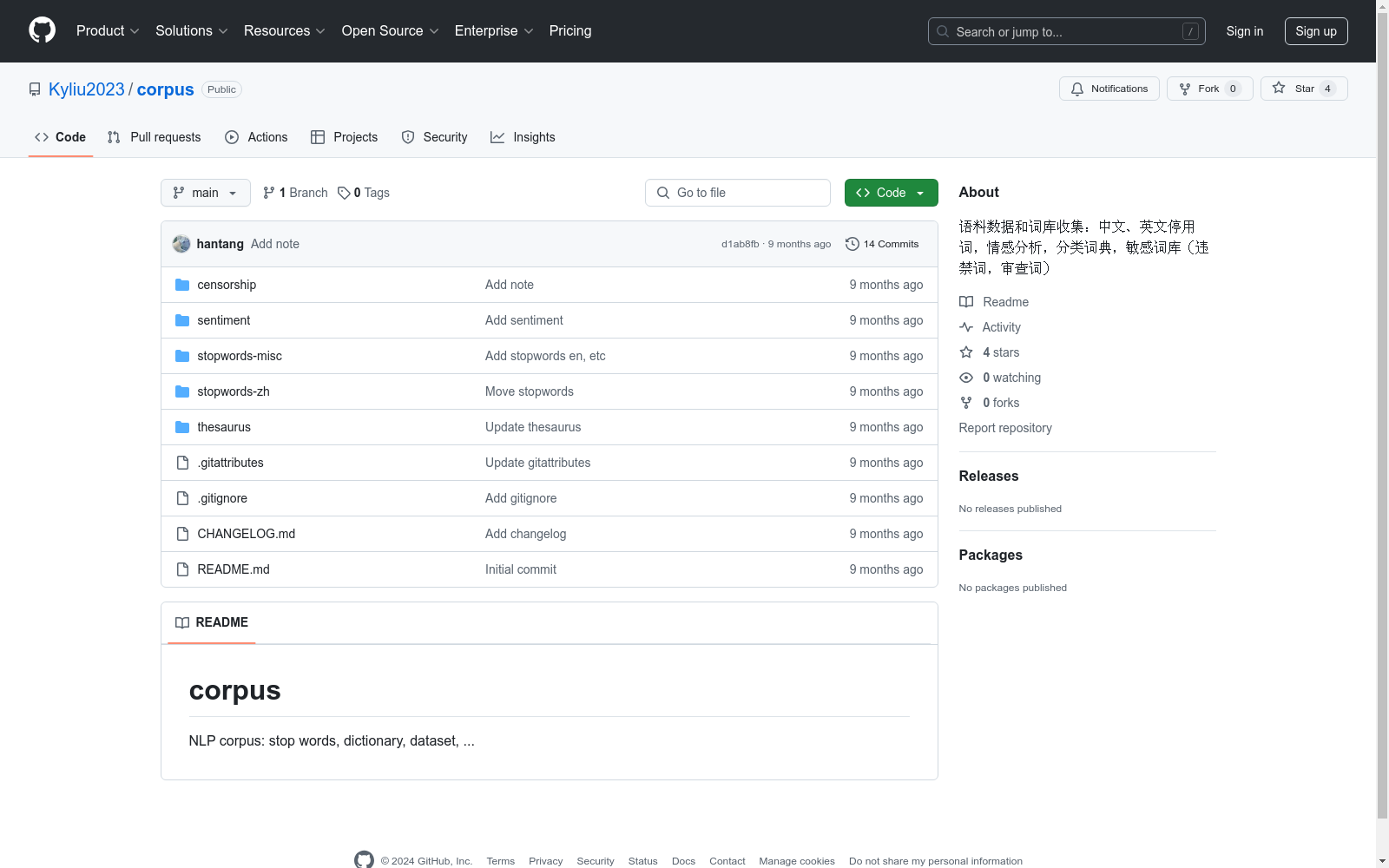Open the d1ab8fb commit hash
Screen dimensions: 1389x868
click(741, 244)
